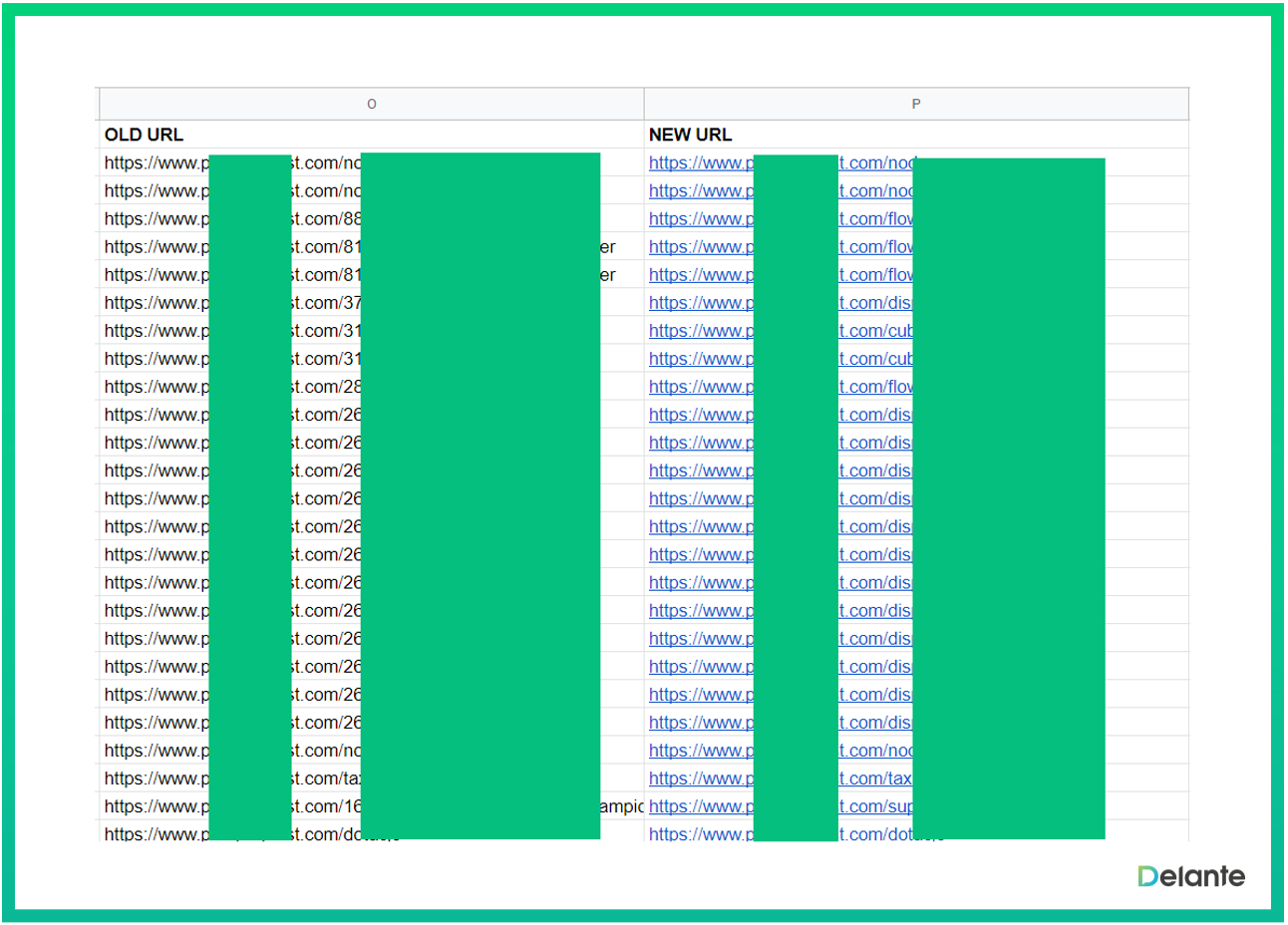Select the first old URL cell with 'com/81'
The height and width of the screenshot is (925, 1288).
click(x=157, y=247)
